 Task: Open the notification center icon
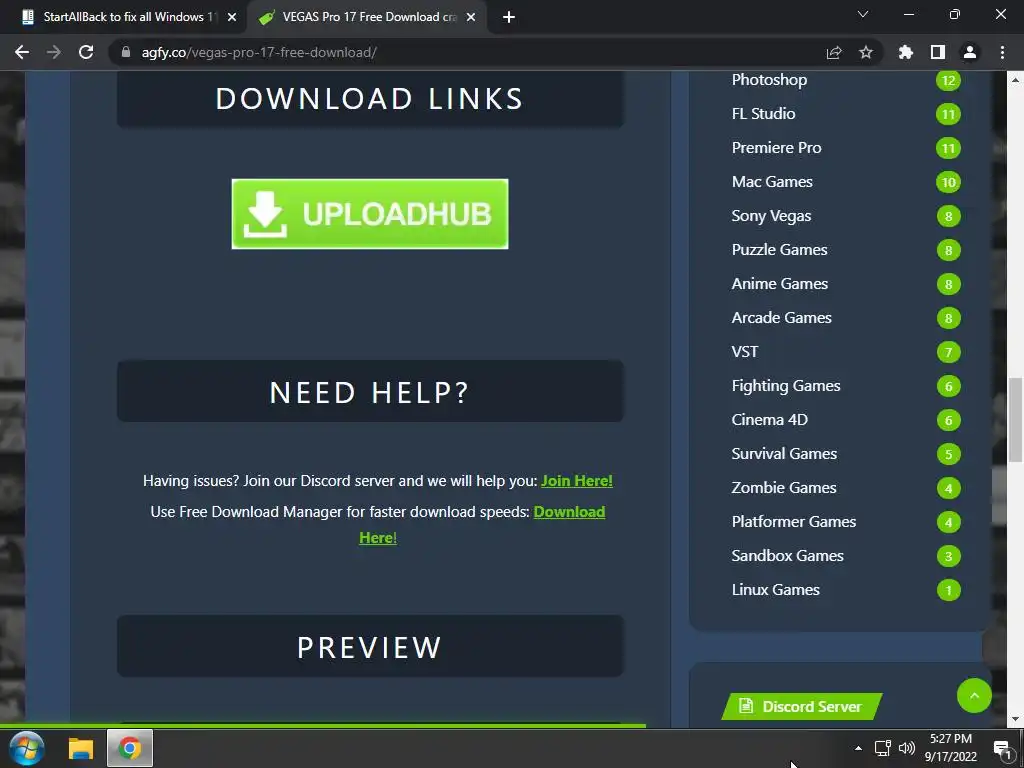(x=1002, y=749)
